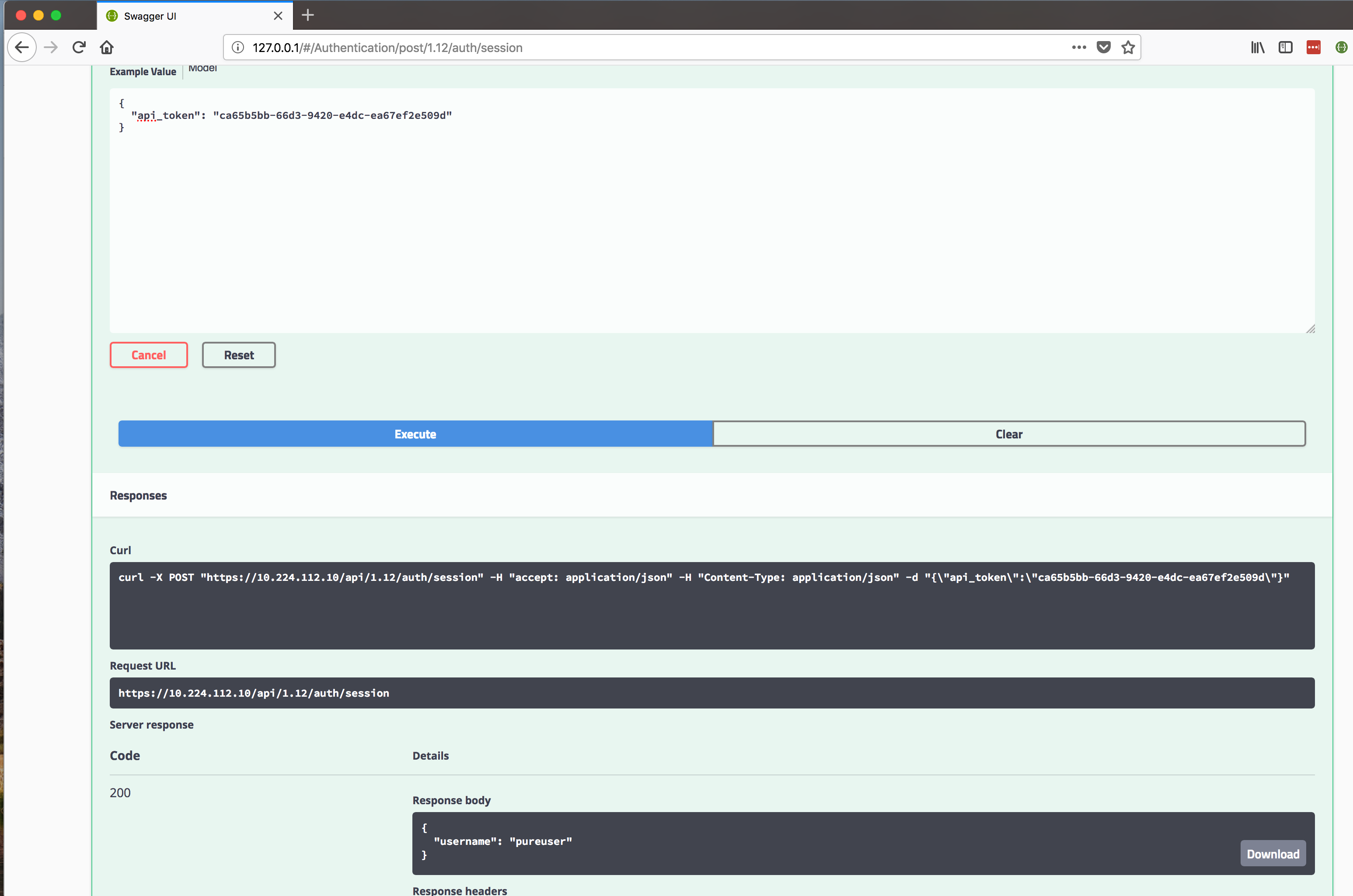The height and width of the screenshot is (896, 1353).
Task: Click Server response section header
Action: (x=152, y=723)
